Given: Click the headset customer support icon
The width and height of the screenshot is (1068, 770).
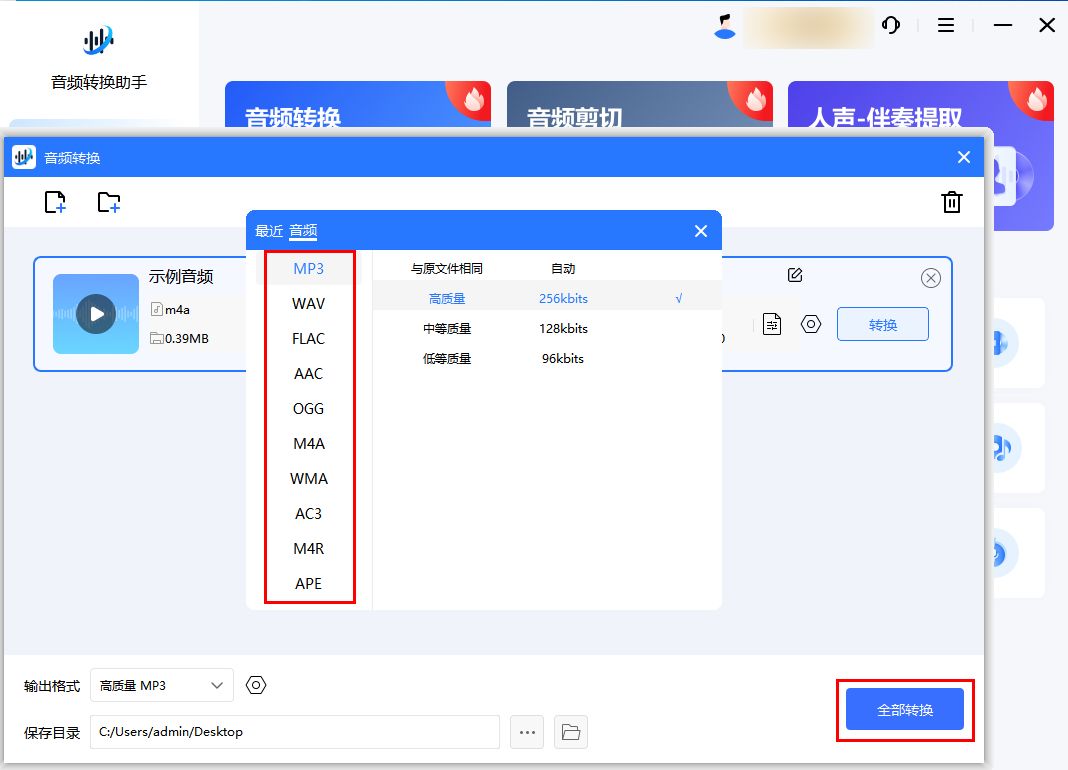Looking at the screenshot, I should click(x=890, y=25).
